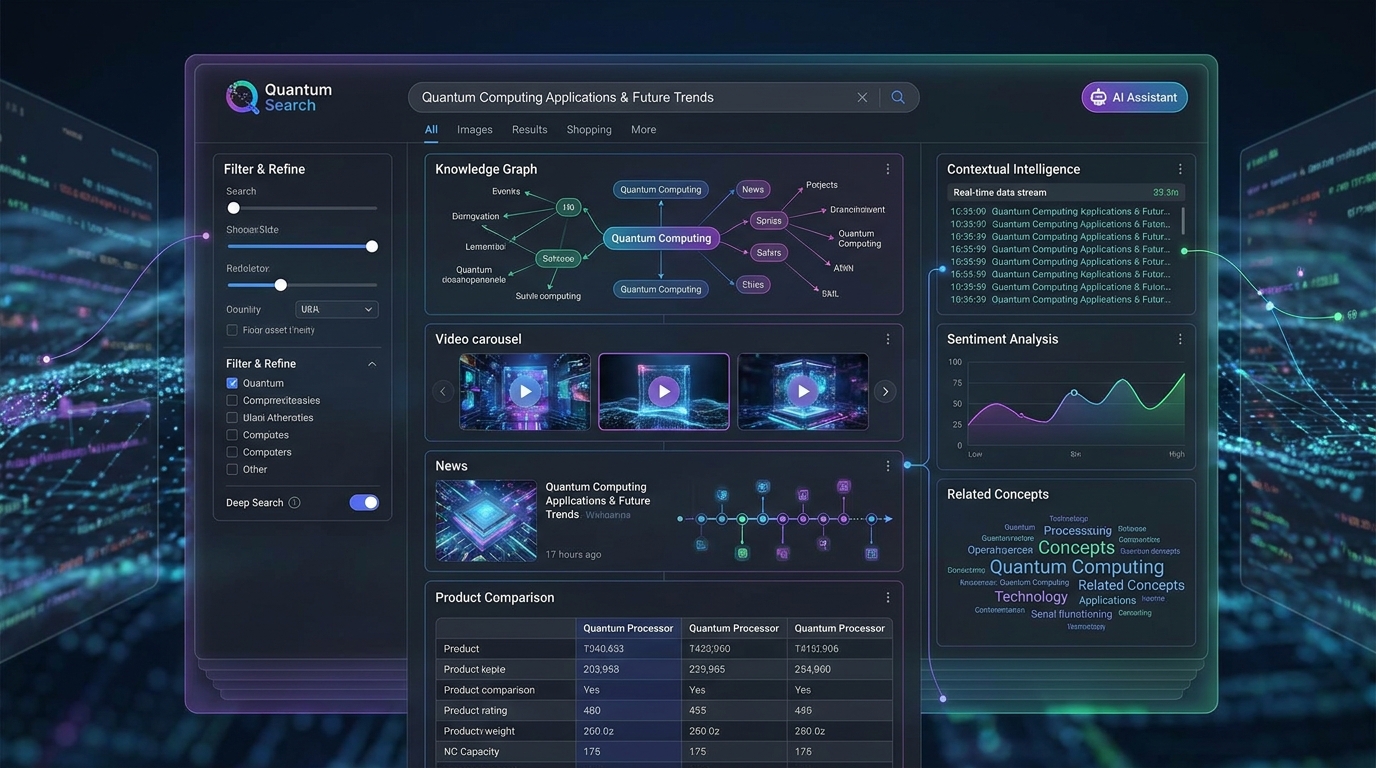This screenshot has width=1376, height=768.
Task: Switch to the Results tab
Action: pyautogui.click(x=530, y=130)
